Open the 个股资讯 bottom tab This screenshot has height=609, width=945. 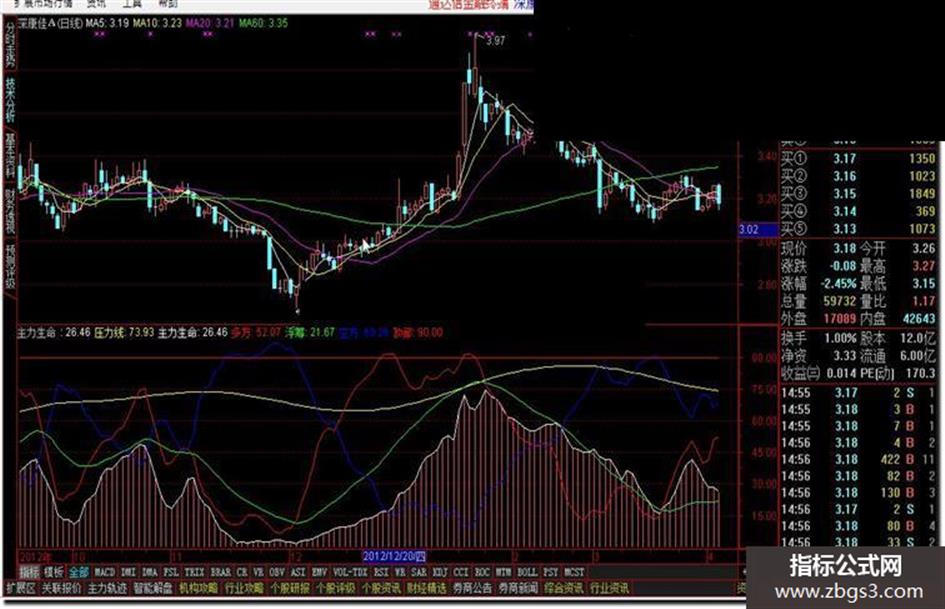[x=381, y=588]
